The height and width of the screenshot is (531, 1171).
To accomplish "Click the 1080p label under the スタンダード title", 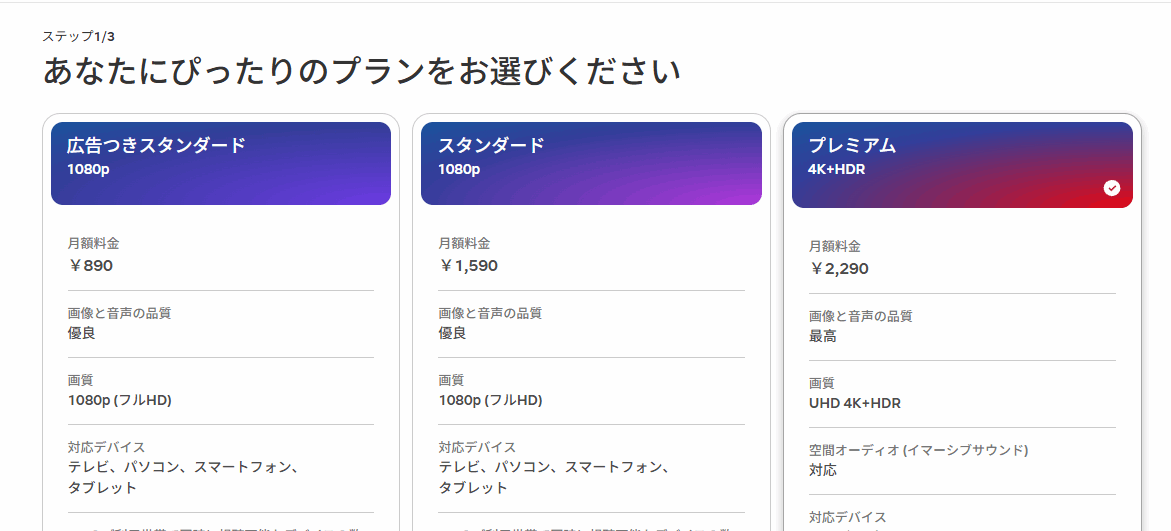I will click(x=459, y=169).
